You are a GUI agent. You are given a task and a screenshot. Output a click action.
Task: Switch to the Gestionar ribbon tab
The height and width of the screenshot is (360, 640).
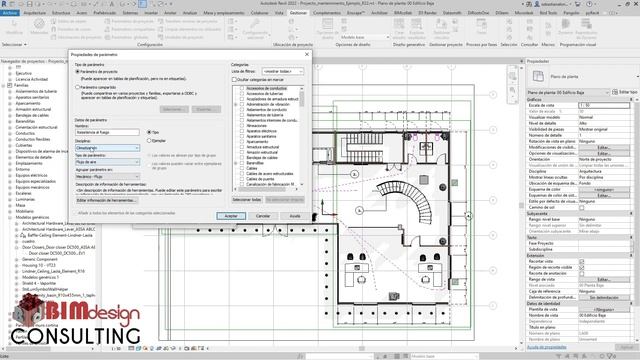pos(298,13)
